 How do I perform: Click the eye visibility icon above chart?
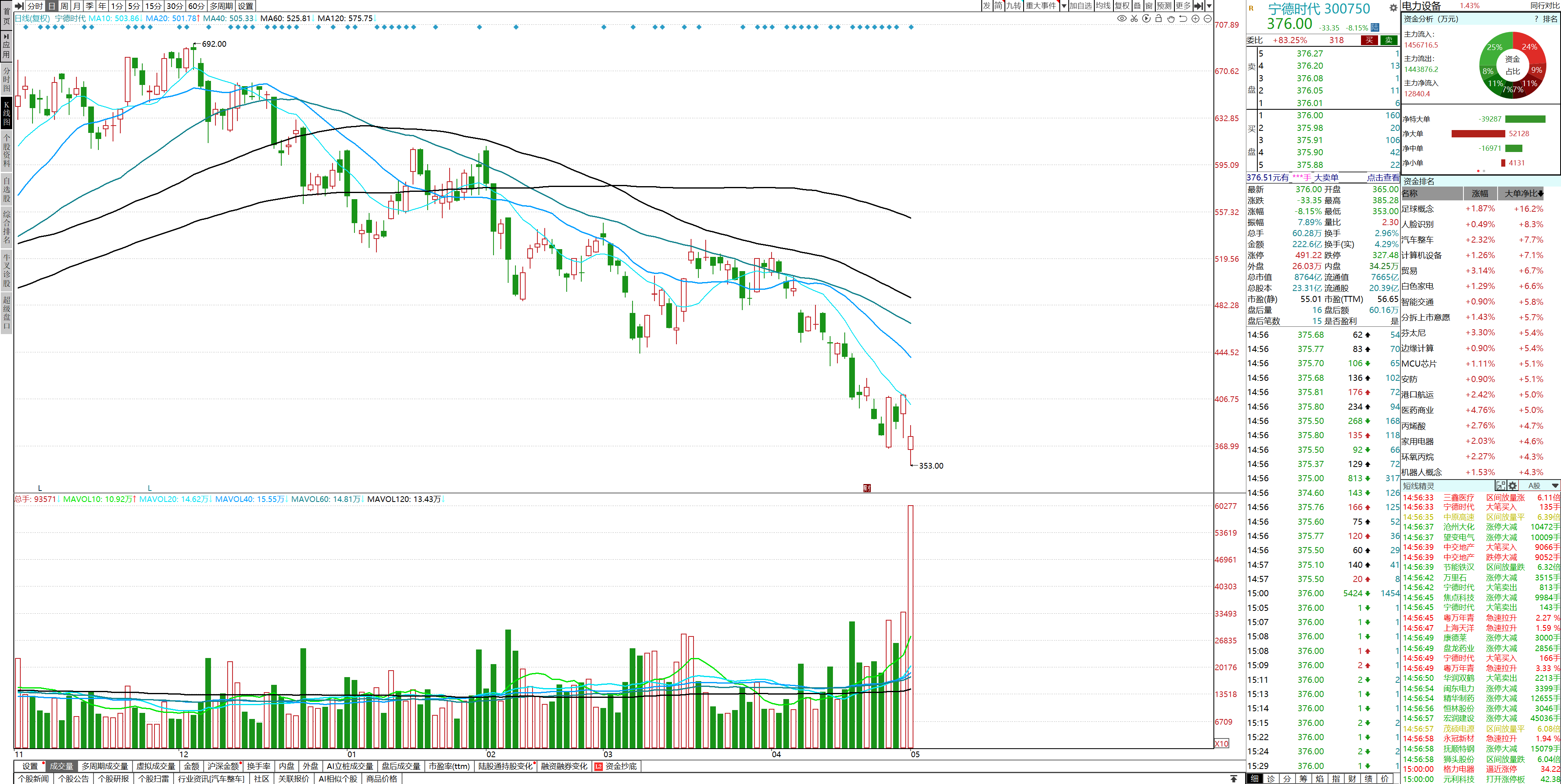click(x=1122, y=19)
